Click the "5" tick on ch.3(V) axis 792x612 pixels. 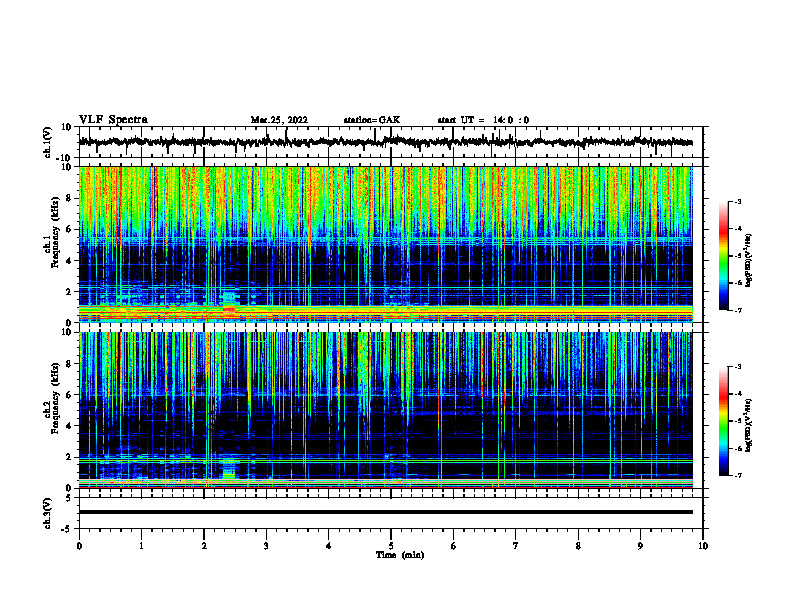[69, 498]
